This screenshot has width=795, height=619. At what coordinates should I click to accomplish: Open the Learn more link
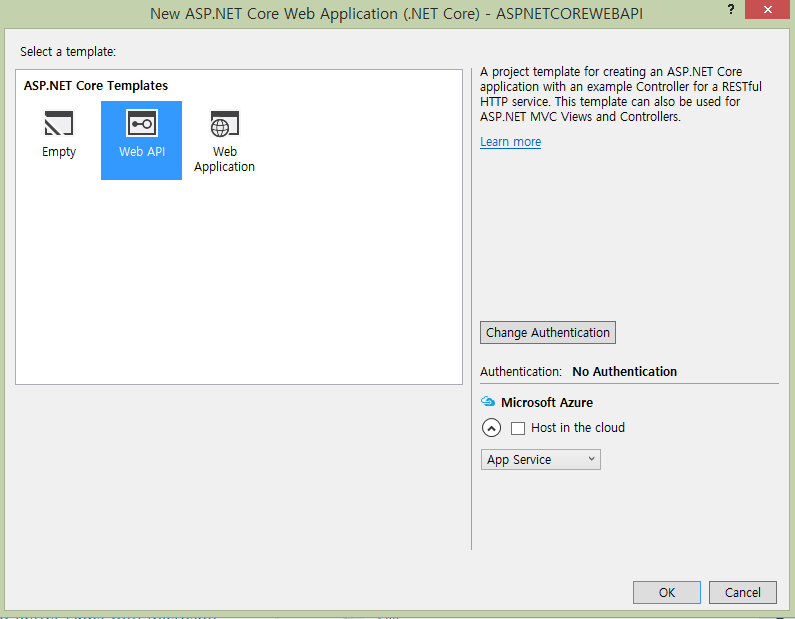511,141
